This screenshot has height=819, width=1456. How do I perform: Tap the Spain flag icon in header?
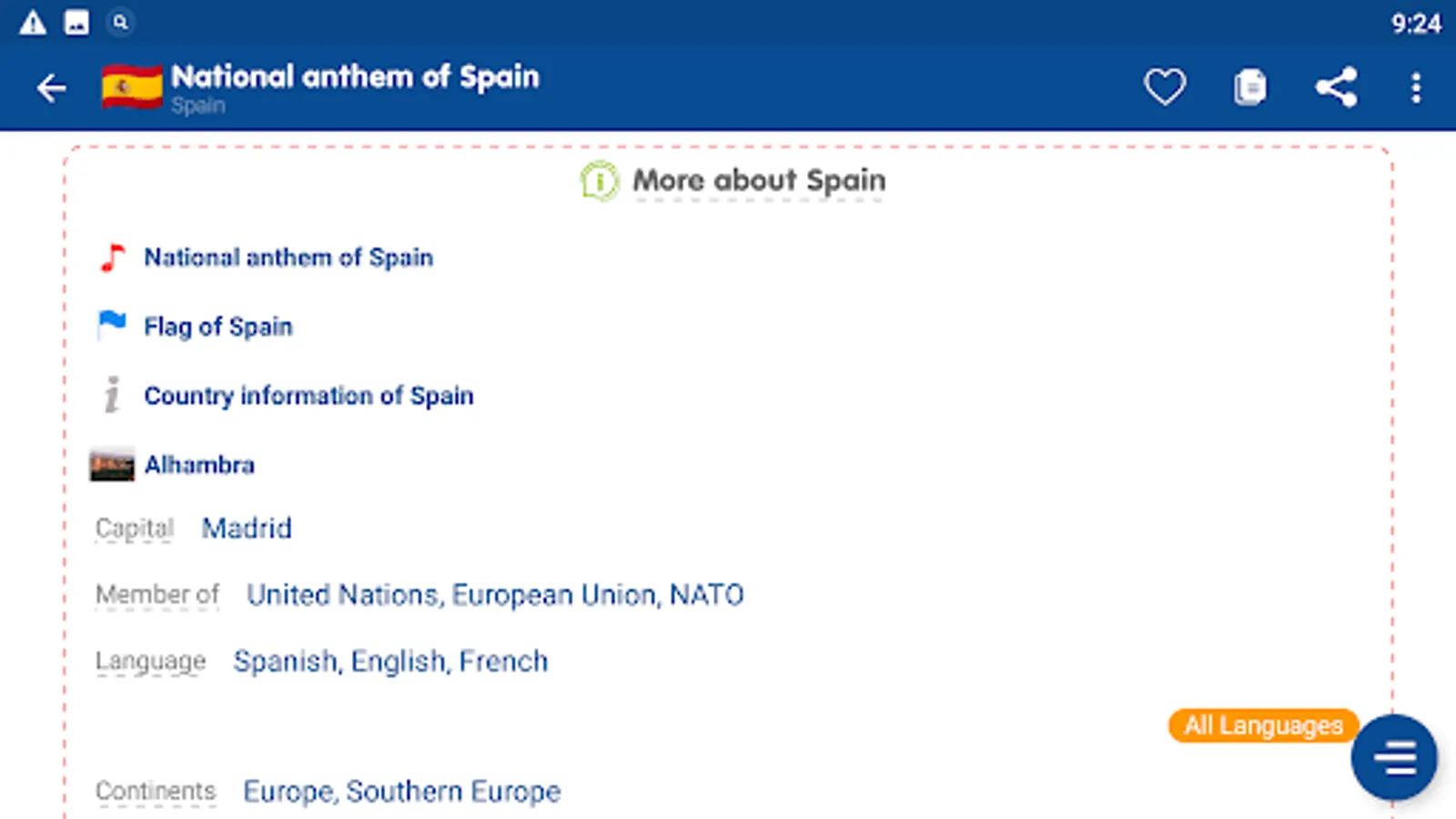(132, 87)
